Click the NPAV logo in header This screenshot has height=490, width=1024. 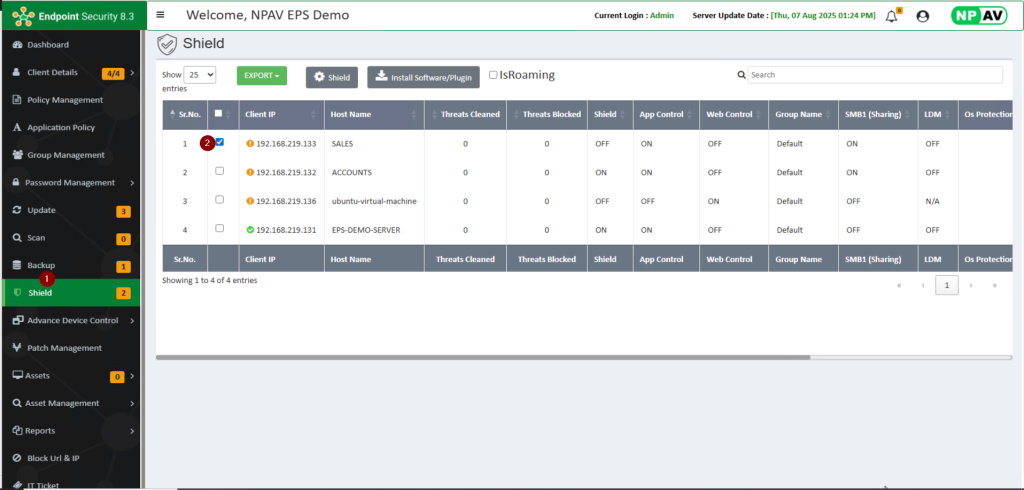point(980,16)
